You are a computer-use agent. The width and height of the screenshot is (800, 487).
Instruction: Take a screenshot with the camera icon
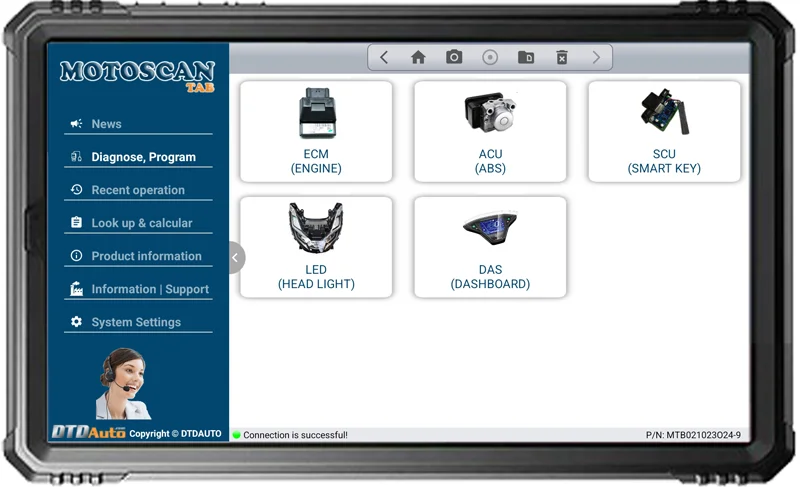[x=454, y=57]
